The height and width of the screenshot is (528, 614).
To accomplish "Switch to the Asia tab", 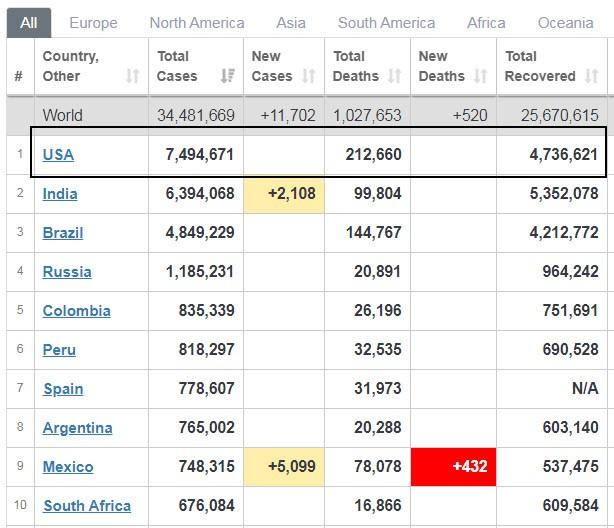I will point(291,22).
